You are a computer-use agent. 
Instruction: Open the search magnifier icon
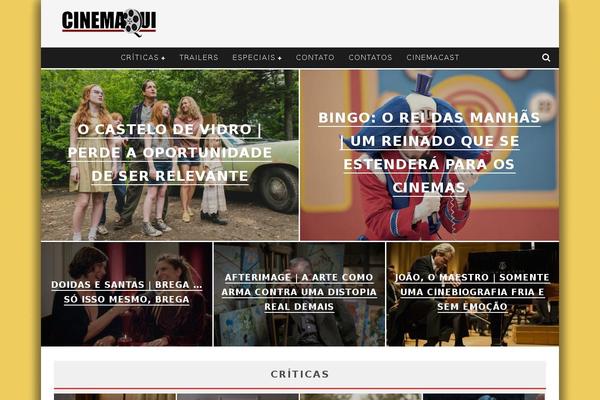[x=546, y=58]
